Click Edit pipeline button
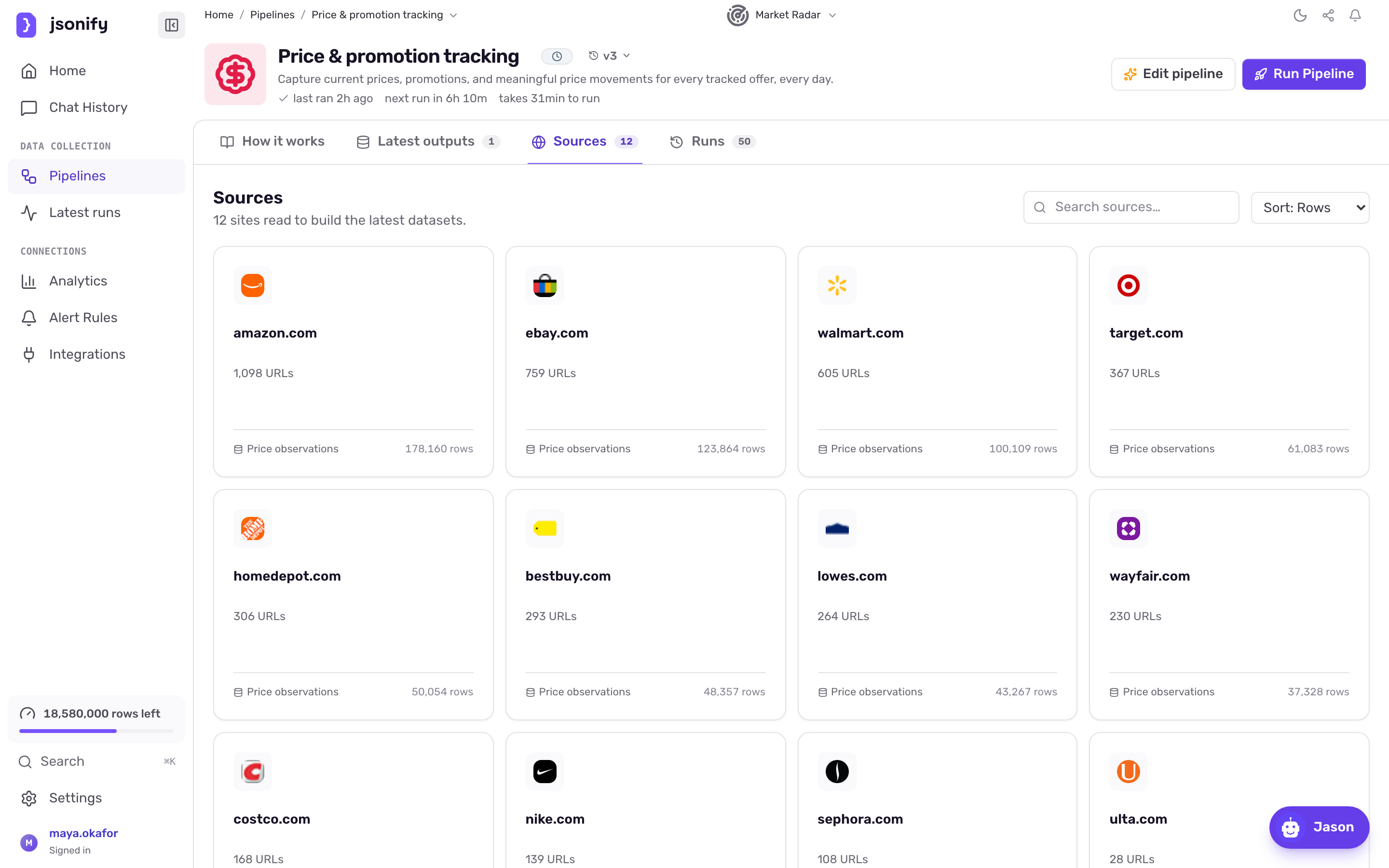Image resolution: width=1389 pixels, height=868 pixels. tap(1172, 74)
